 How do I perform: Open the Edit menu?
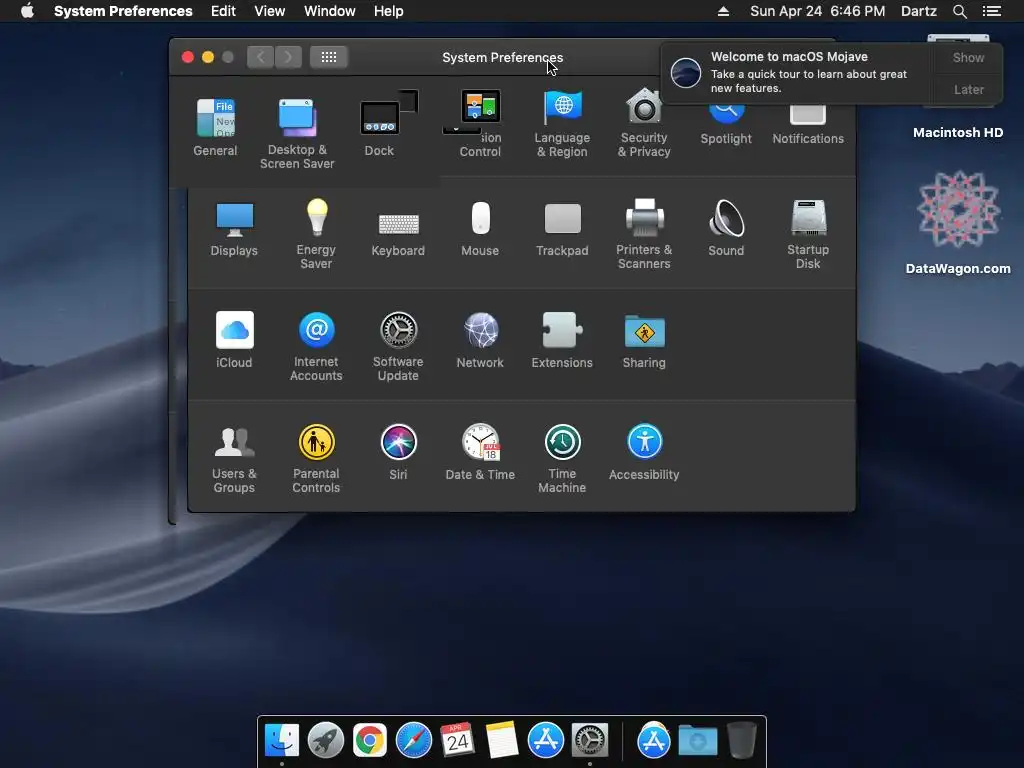[x=223, y=11]
